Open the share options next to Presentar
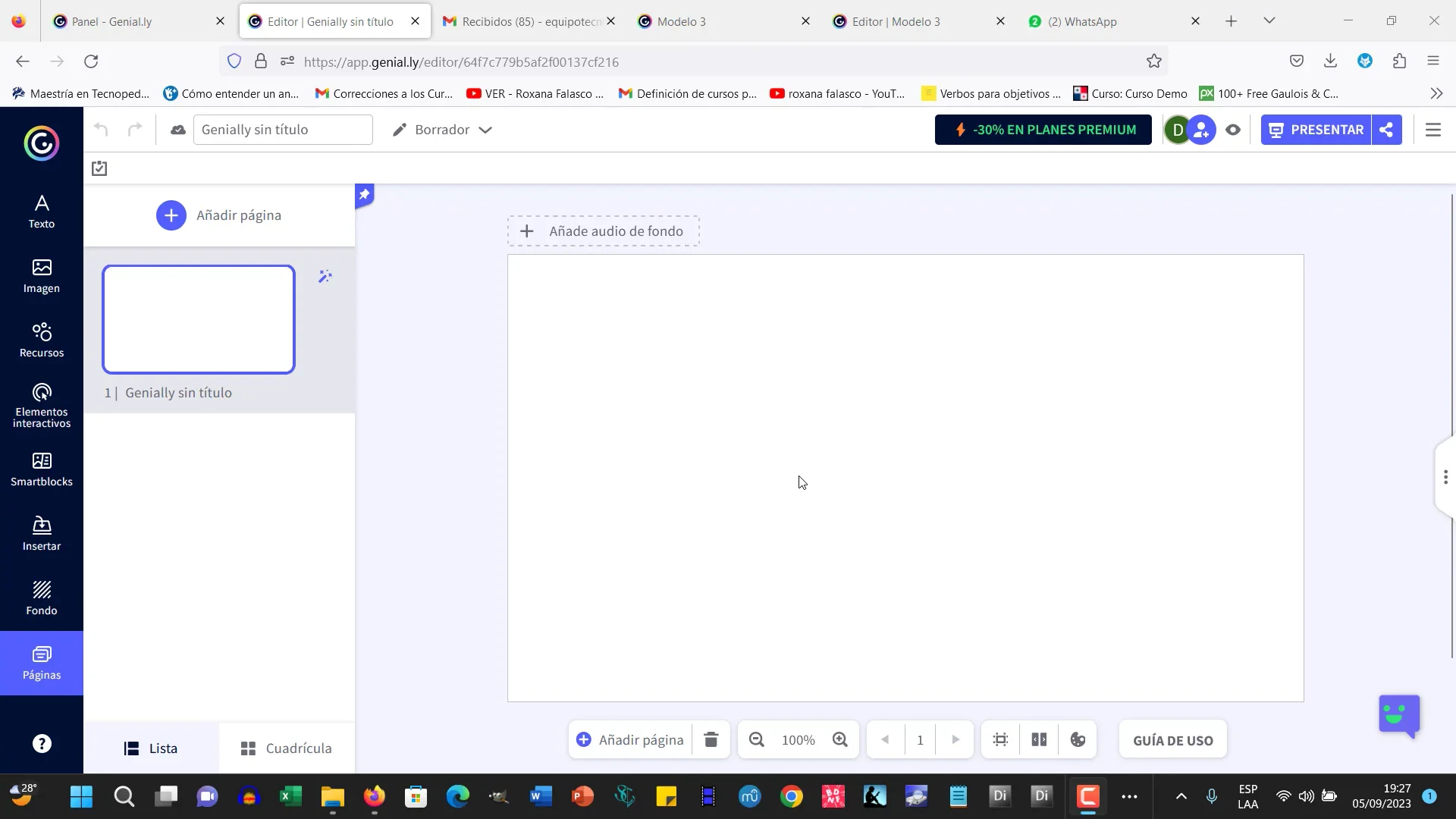The image size is (1456, 819). tap(1386, 130)
